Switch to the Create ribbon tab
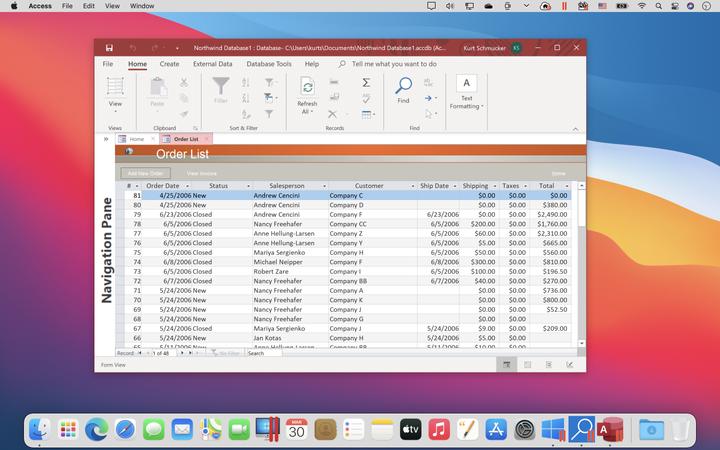The image size is (720, 450). 169,64
